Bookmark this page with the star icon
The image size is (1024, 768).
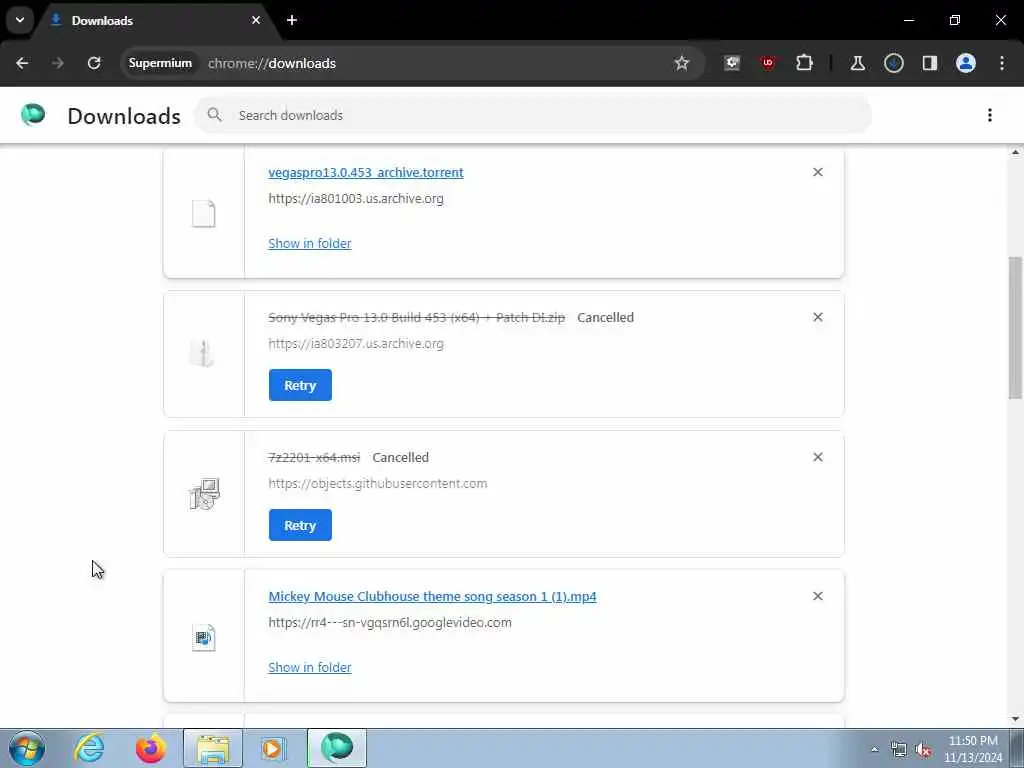tap(682, 63)
